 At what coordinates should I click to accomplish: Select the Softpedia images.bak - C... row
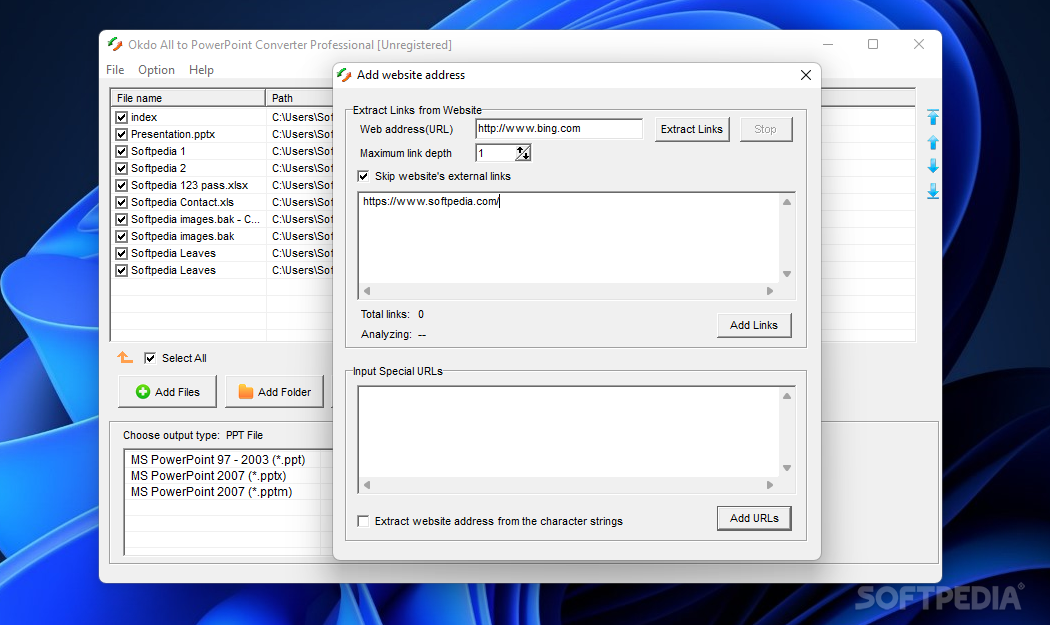coord(195,219)
